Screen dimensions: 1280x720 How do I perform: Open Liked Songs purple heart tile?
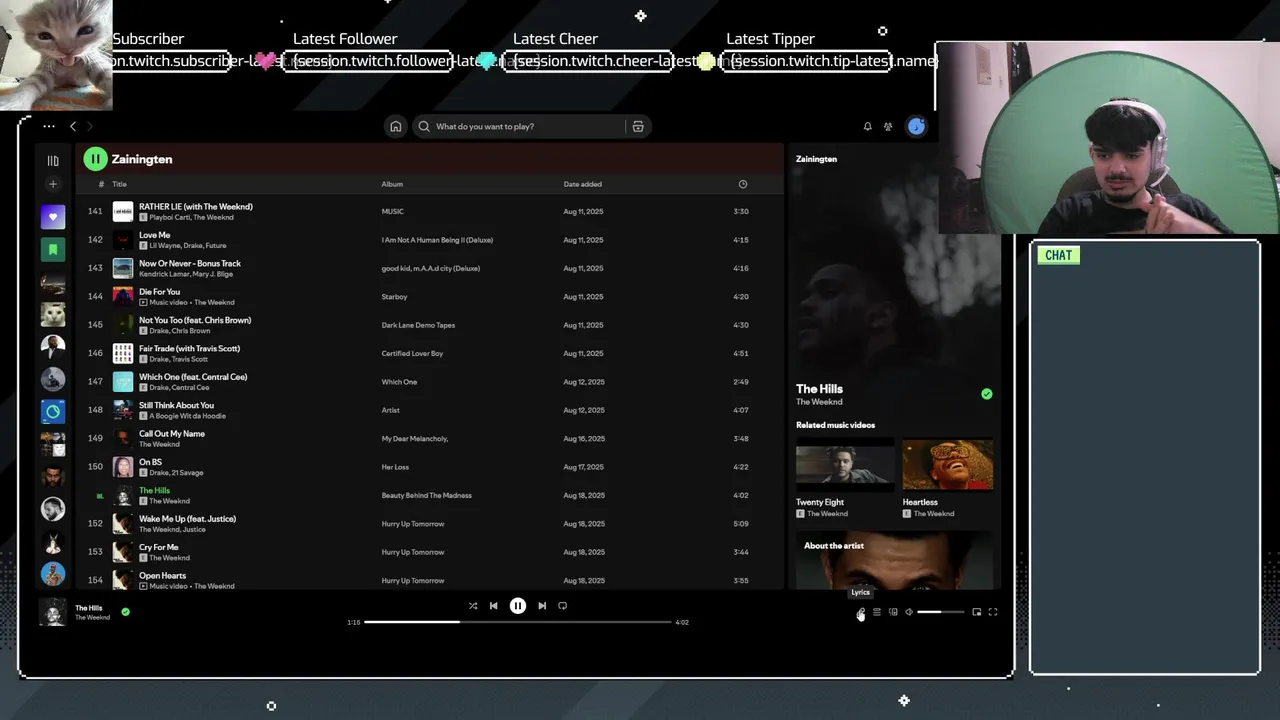pos(53,216)
